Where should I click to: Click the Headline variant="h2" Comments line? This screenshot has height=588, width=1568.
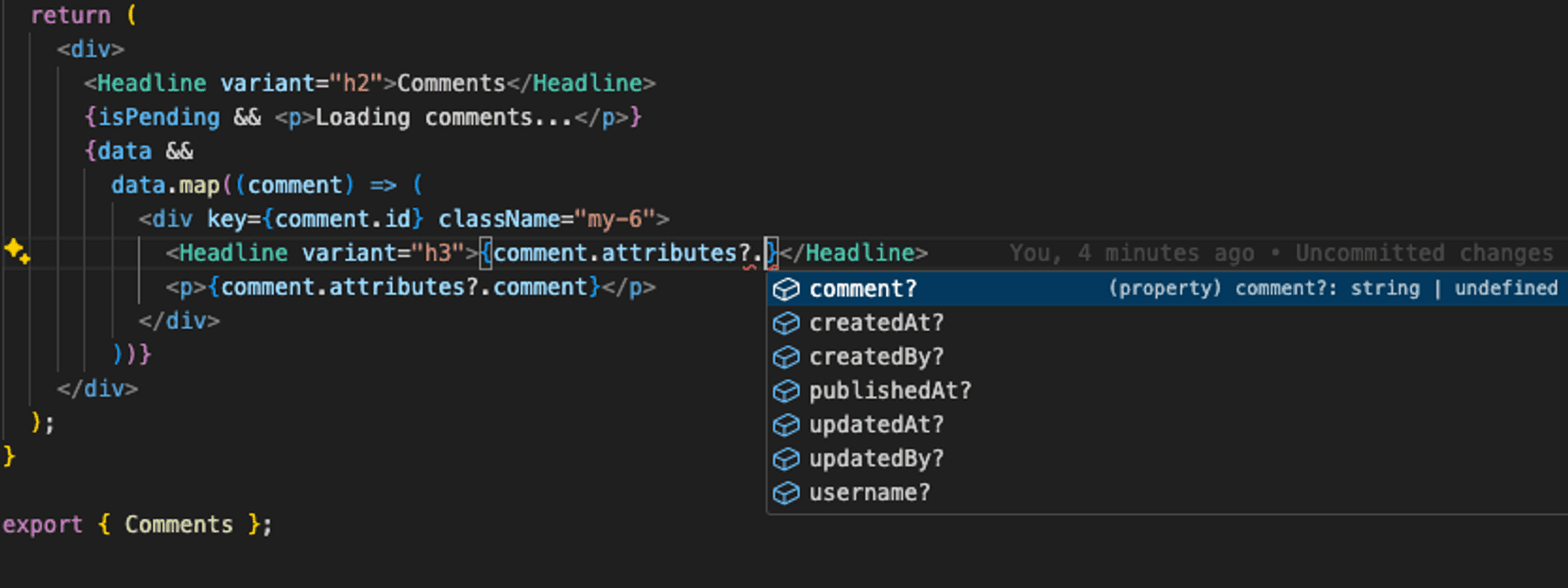tap(369, 83)
